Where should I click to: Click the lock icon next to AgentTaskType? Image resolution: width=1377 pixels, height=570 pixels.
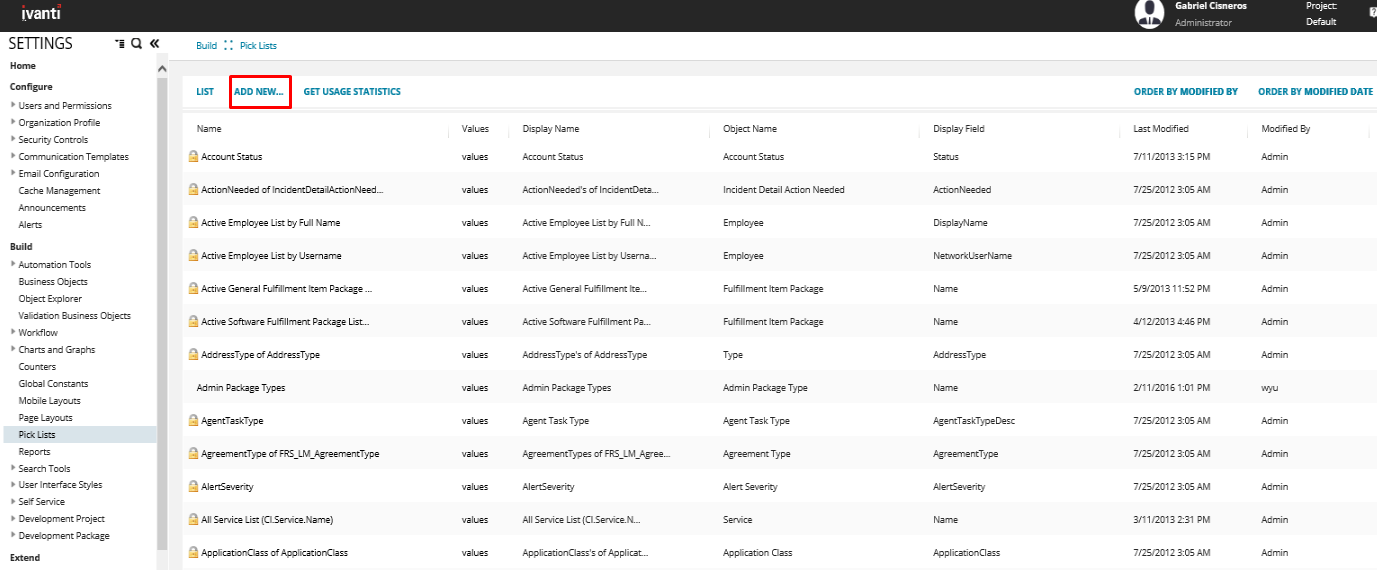194,421
